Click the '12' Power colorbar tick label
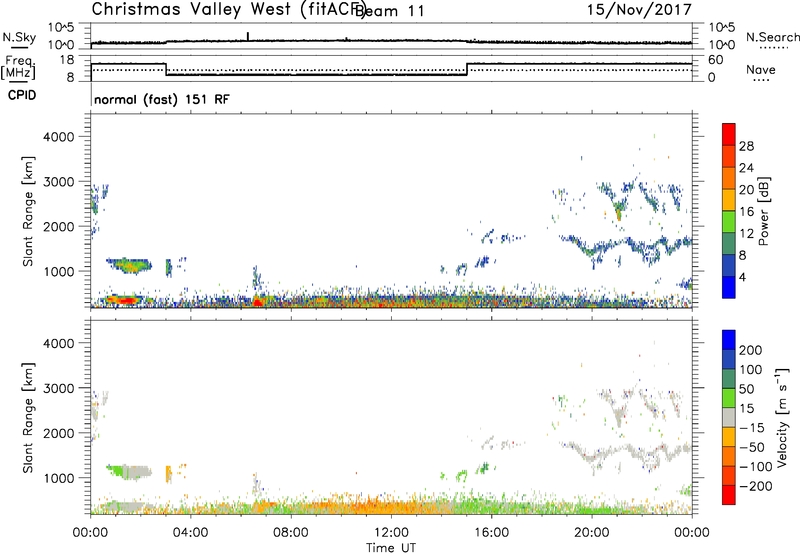Image resolution: width=800 pixels, height=554 pixels. (x=746, y=234)
